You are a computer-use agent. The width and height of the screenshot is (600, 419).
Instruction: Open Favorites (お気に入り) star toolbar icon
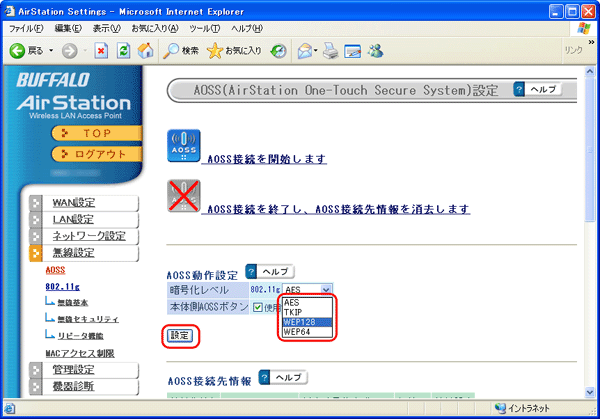point(215,51)
